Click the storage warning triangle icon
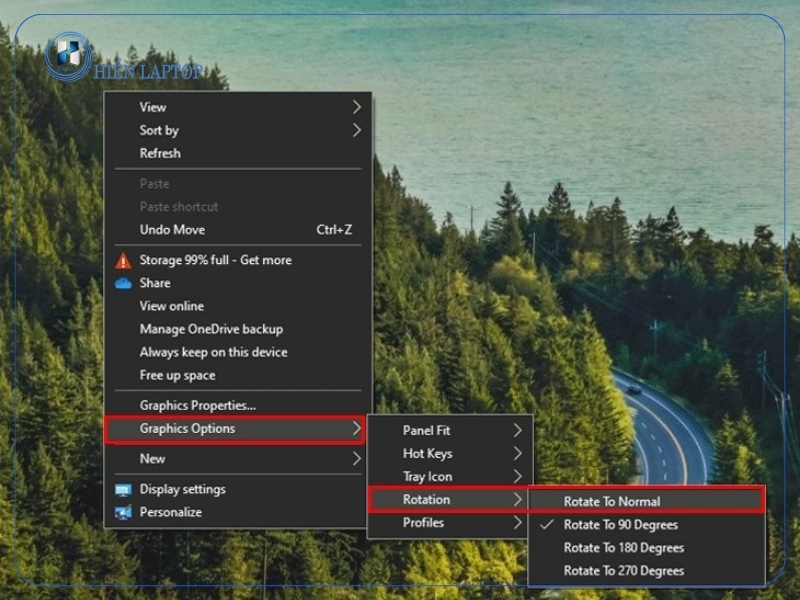Image resolution: width=800 pixels, height=600 pixels. [123, 261]
